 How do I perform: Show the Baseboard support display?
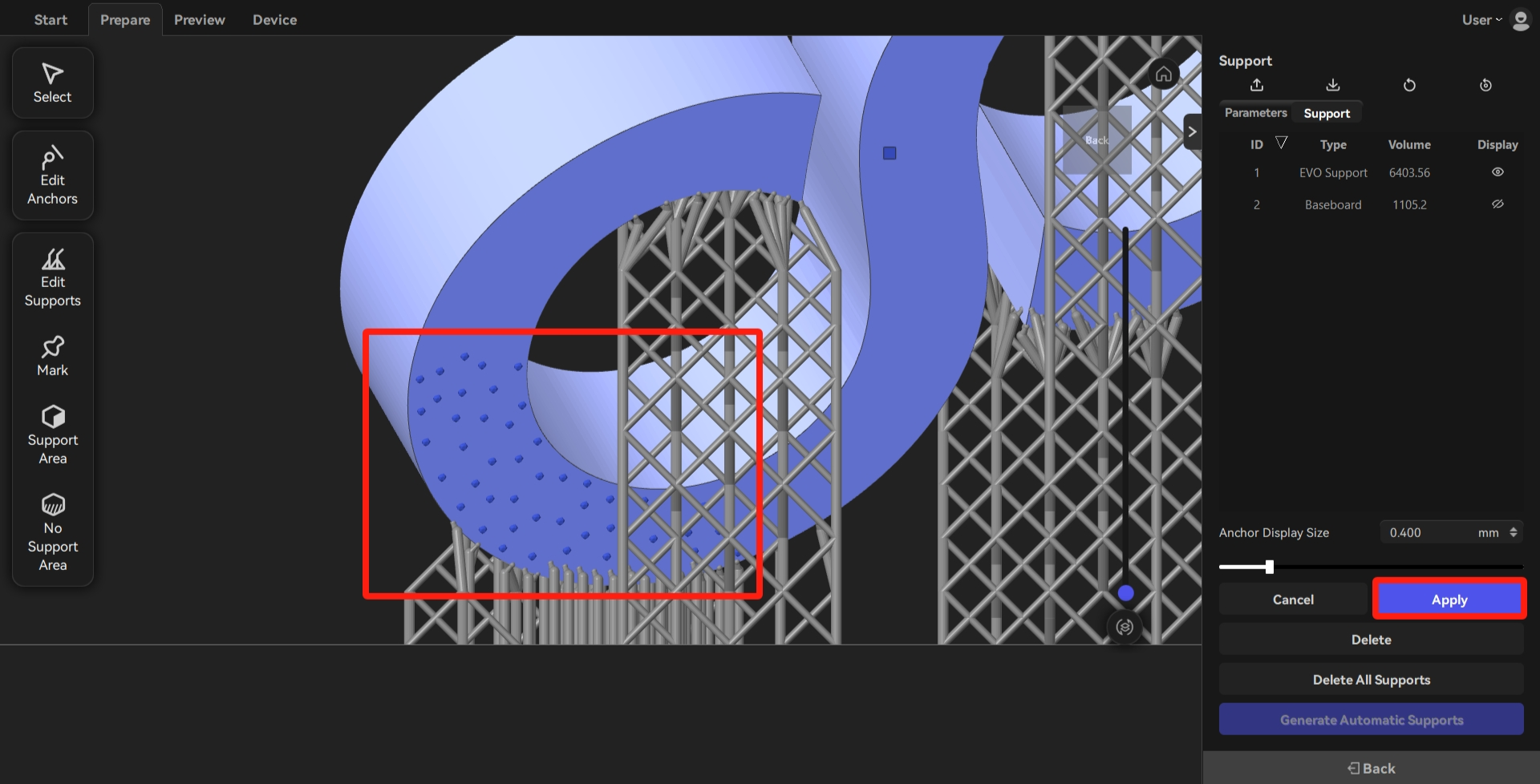[1497, 204]
